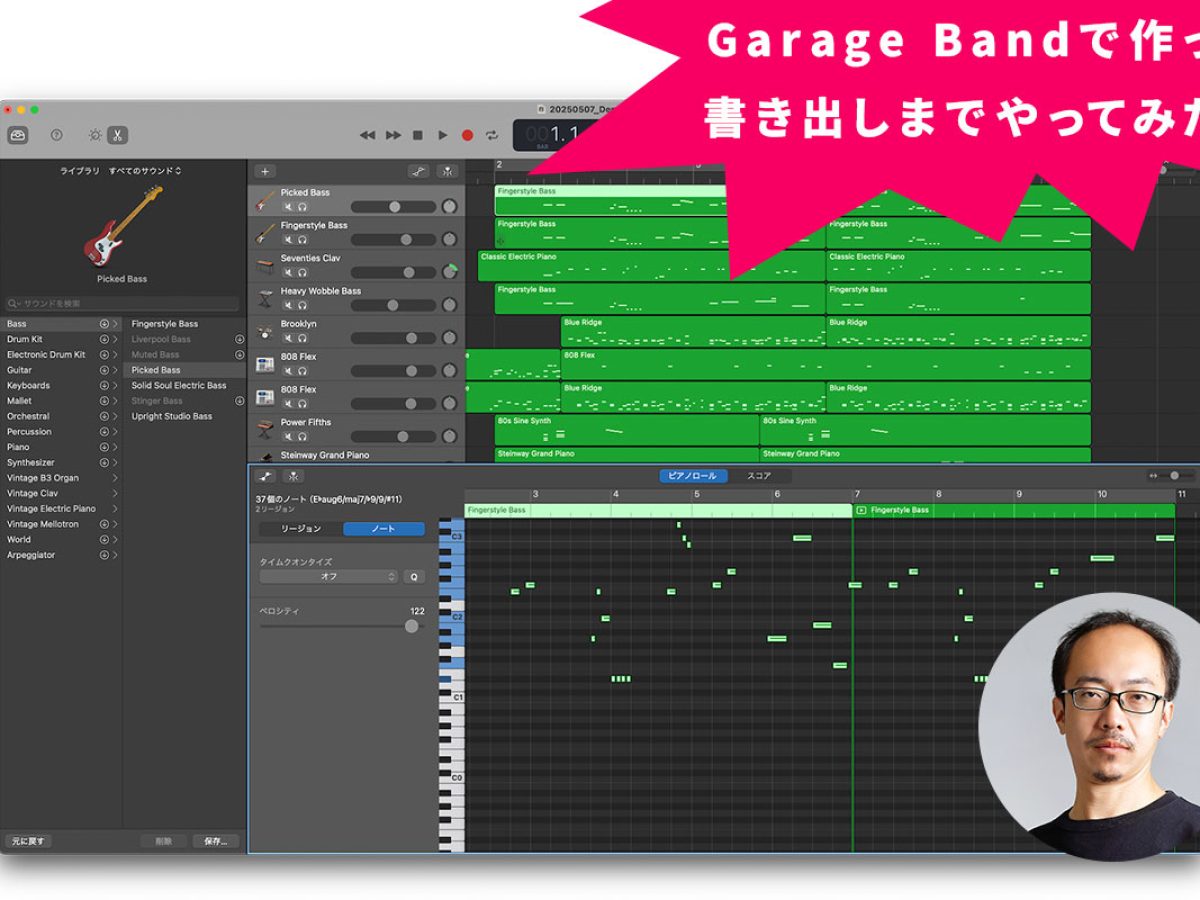Toggle the Cycle loop button
Viewport: 1200px width, 900px height.
(x=492, y=135)
